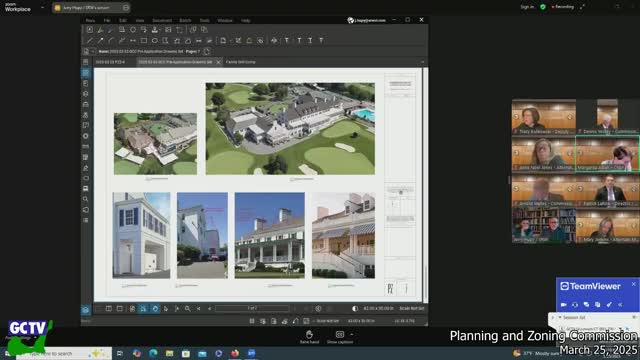640x360 pixels.
Task: Click the Scale Not Set label
Action: (x=411, y=309)
